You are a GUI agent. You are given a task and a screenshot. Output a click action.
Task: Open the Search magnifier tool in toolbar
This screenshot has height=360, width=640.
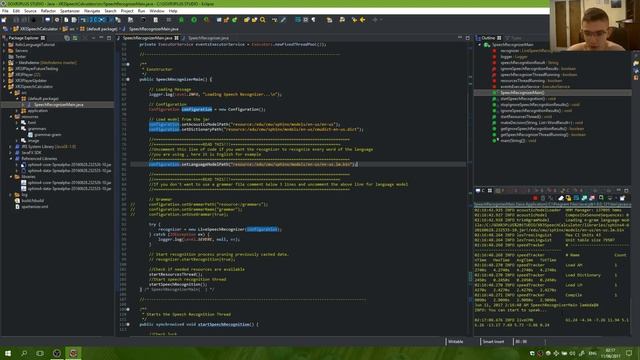(x=262, y=20)
